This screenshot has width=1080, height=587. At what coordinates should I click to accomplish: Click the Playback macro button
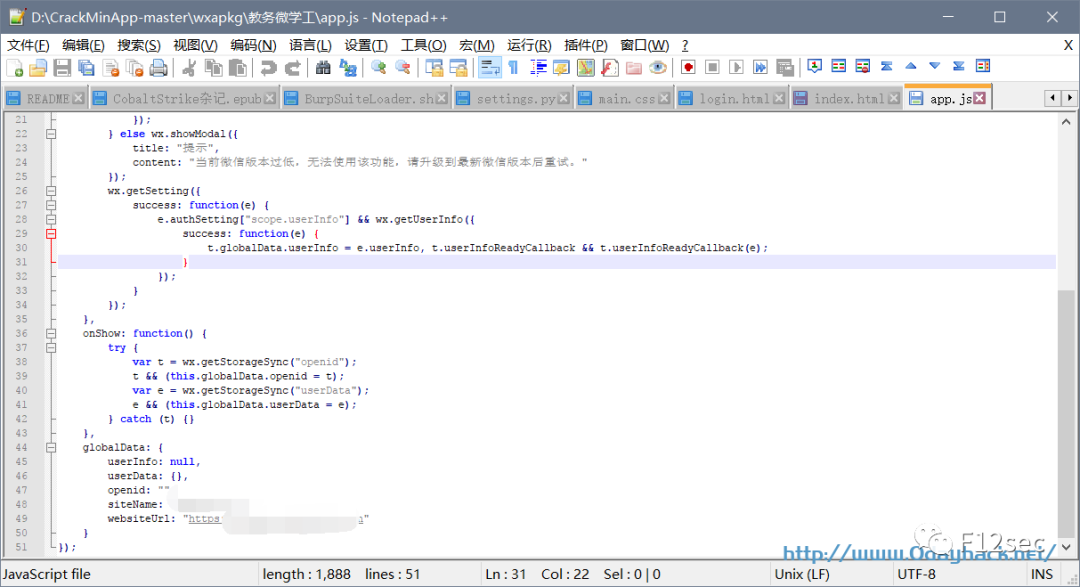[736, 68]
